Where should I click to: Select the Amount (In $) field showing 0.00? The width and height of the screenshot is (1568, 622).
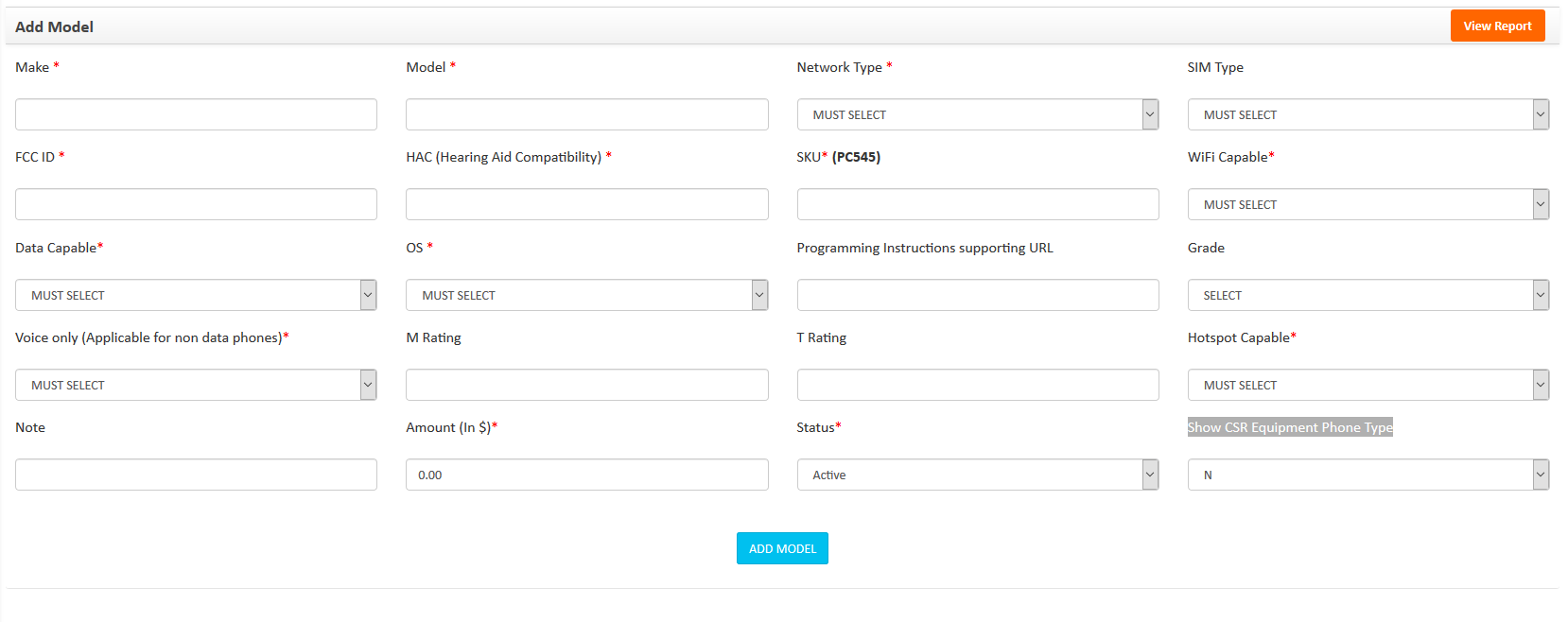pyautogui.click(x=586, y=475)
